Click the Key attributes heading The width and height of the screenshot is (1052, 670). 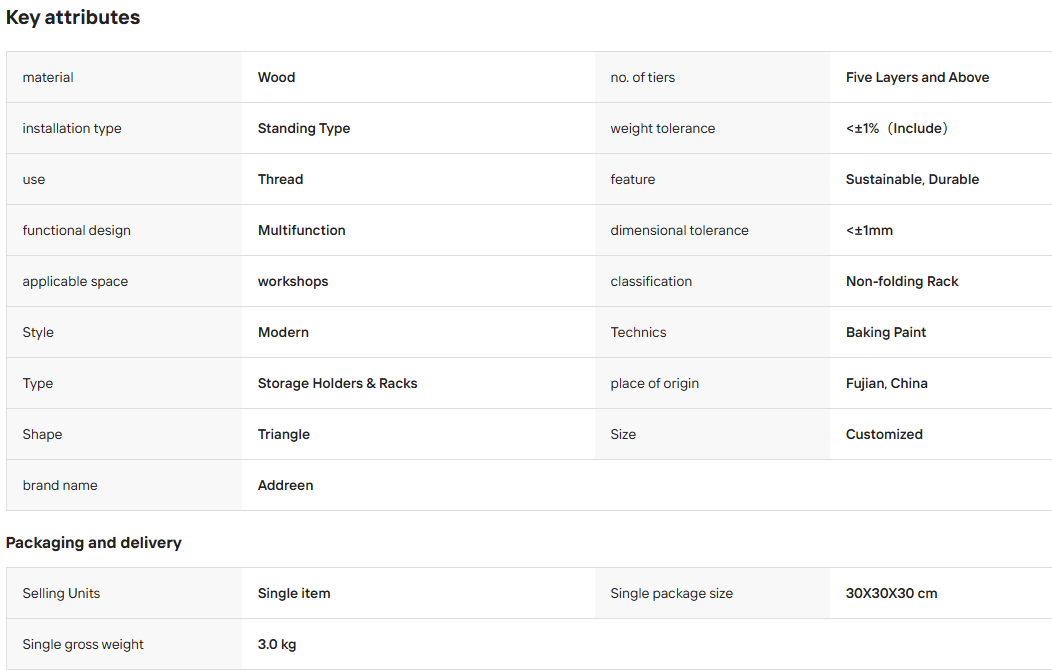[72, 17]
